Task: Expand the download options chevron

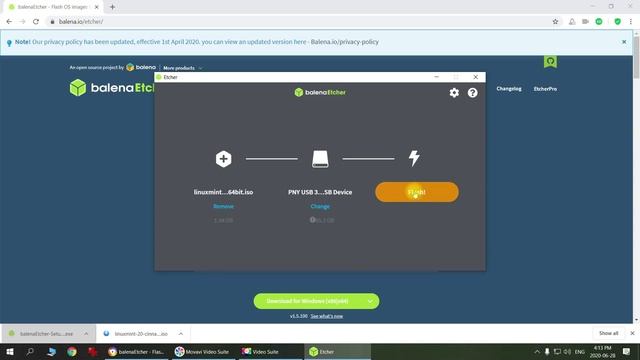Action: click(x=370, y=301)
